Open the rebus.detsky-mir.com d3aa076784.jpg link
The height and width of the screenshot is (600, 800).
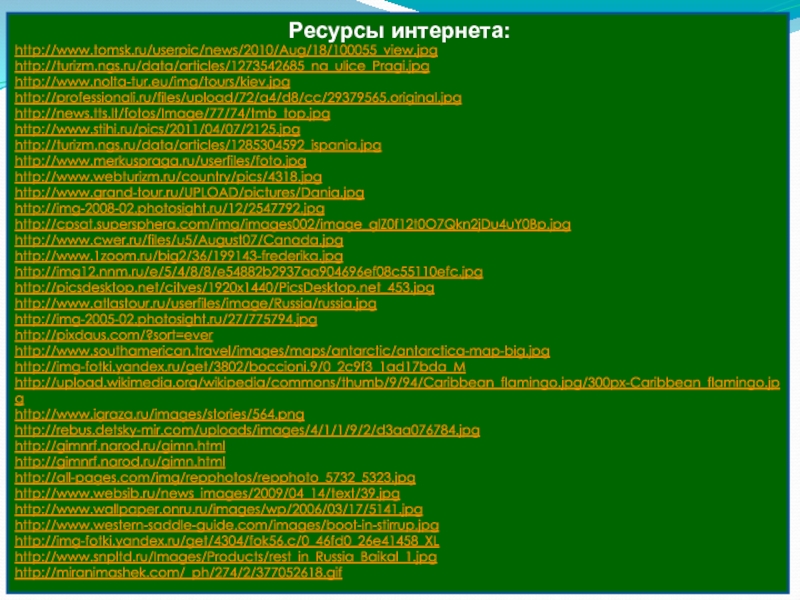(x=247, y=430)
